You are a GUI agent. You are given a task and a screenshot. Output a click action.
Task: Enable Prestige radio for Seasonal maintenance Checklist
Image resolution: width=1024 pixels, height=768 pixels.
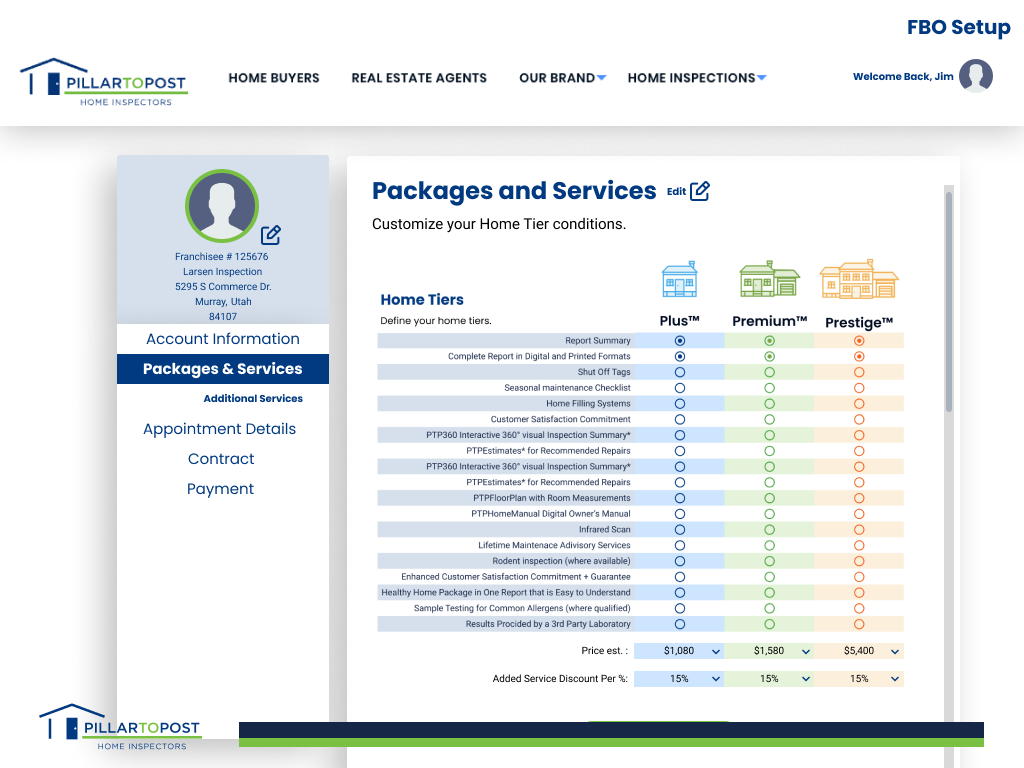coord(859,388)
